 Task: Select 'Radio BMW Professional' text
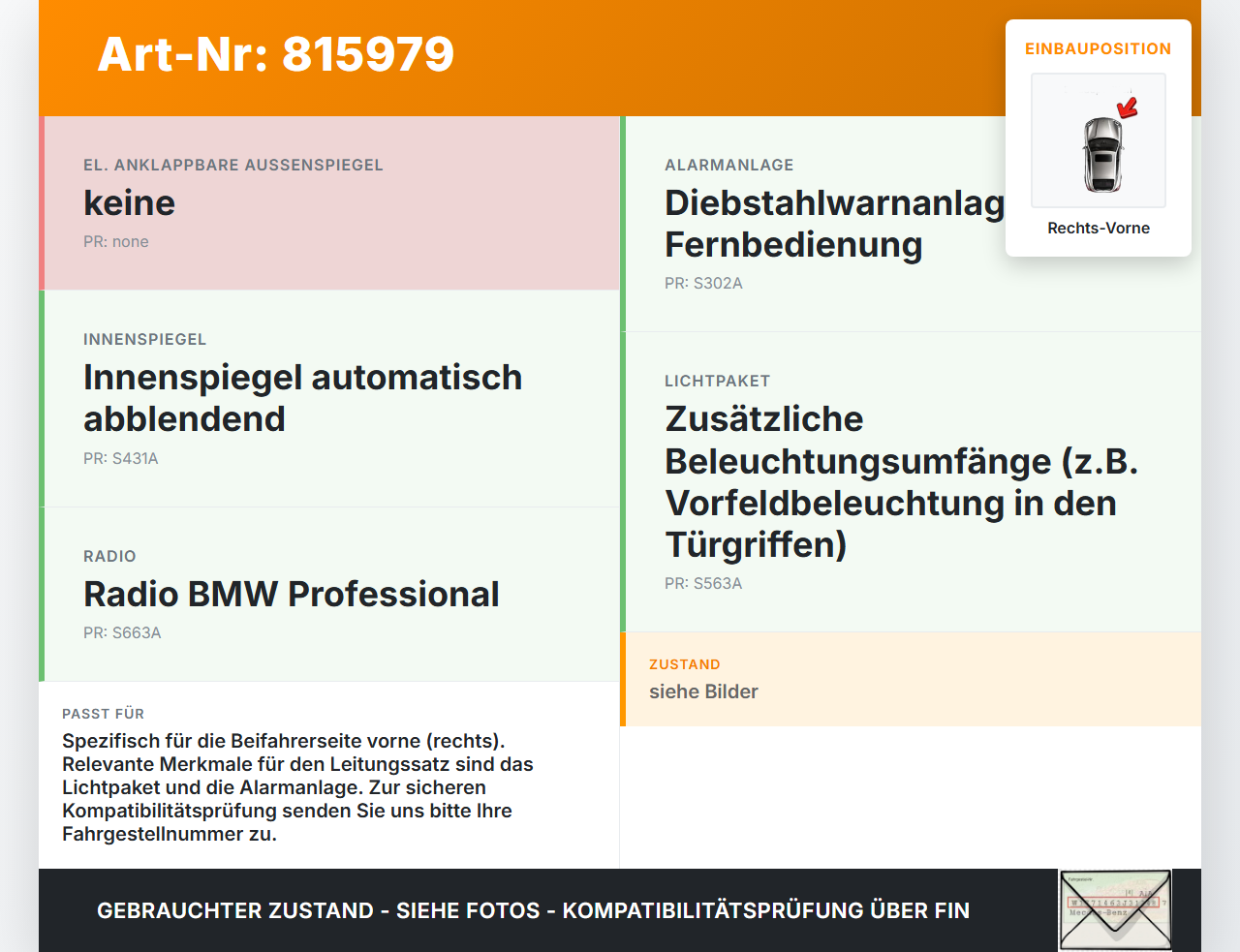click(292, 595)
